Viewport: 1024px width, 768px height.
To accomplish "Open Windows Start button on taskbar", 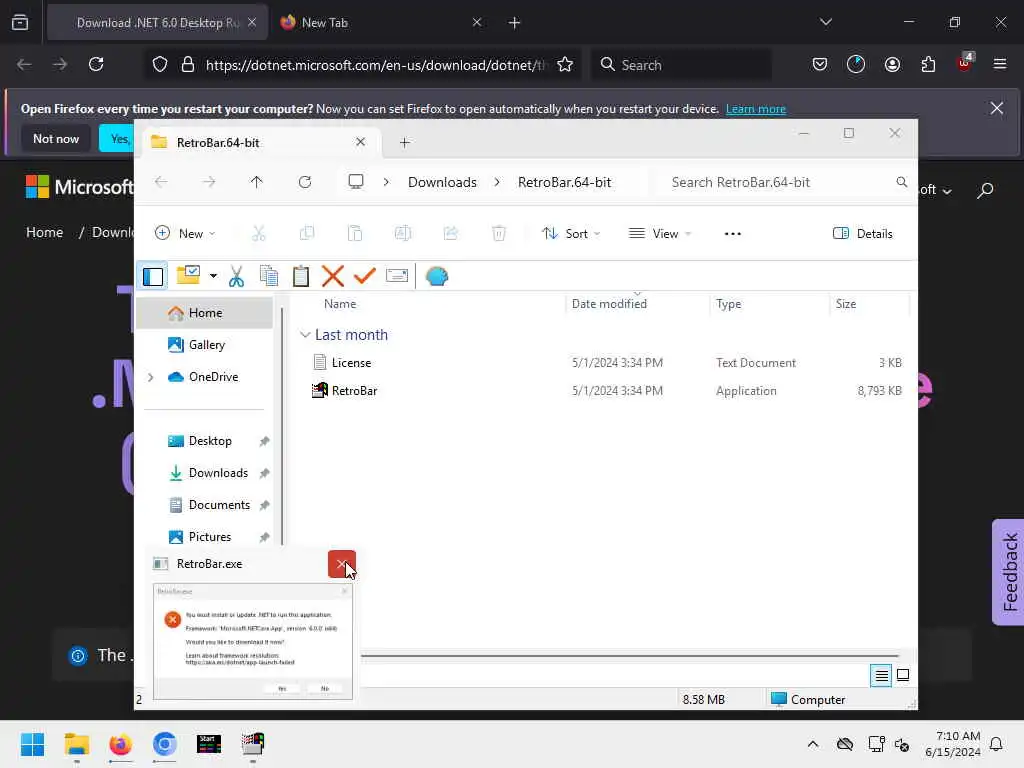I will click(33, 743).
